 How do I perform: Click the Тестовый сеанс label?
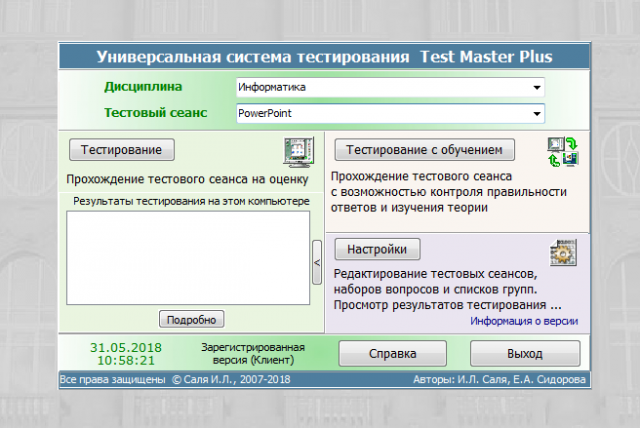point(156,113)
